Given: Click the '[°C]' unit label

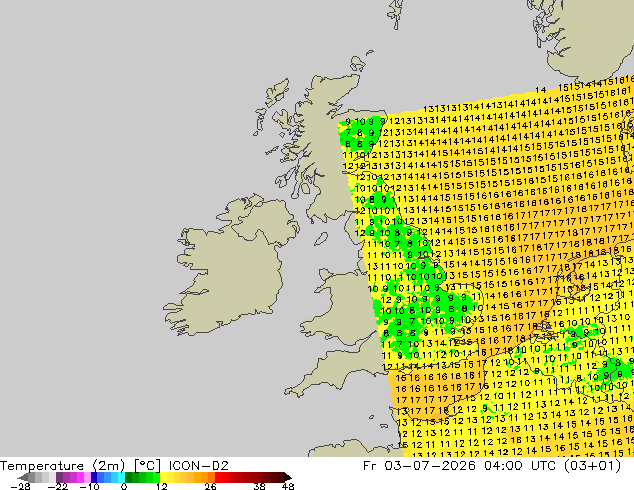Looking at the screenshot, I should pos(147,465).
